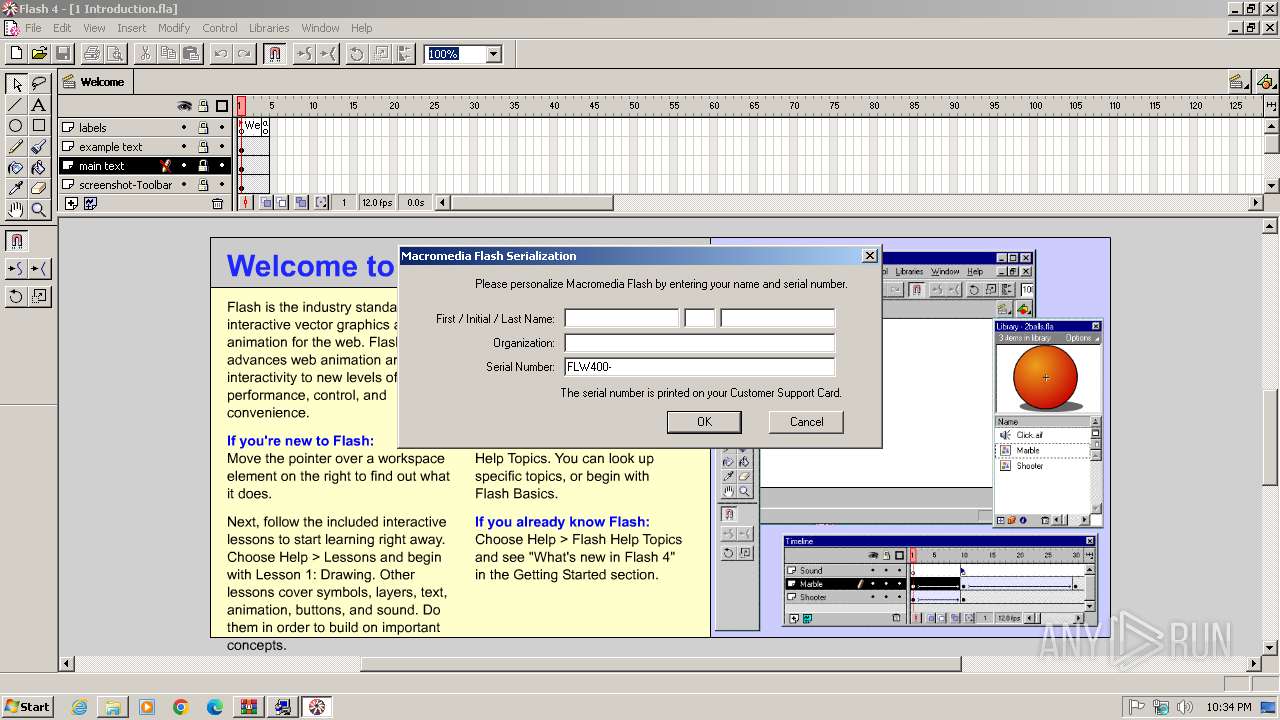
Task: Click the timeline horizontal scrollbar thumb
Action: [531, 203]
